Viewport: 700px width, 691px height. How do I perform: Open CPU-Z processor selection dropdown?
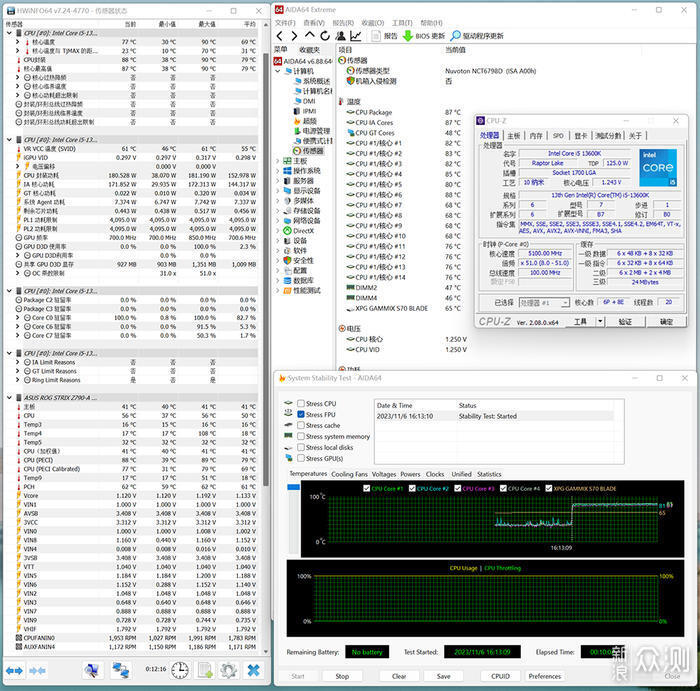pos(565,303)
